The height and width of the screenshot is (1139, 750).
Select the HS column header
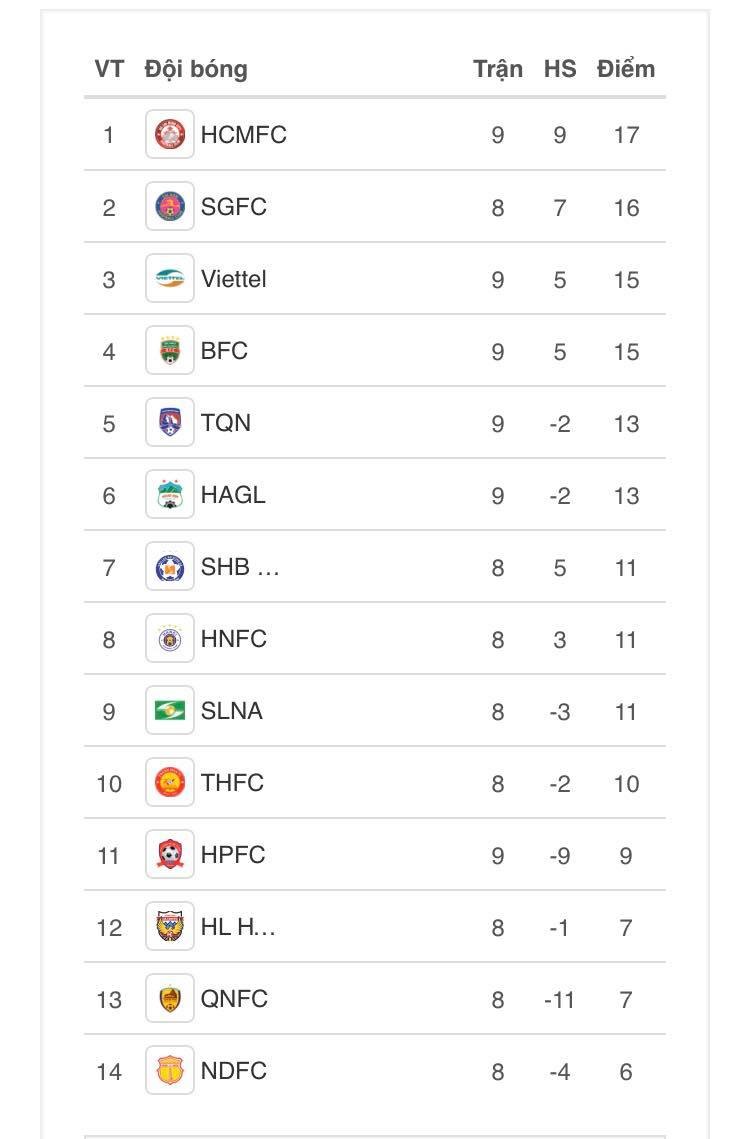point(560,69)
